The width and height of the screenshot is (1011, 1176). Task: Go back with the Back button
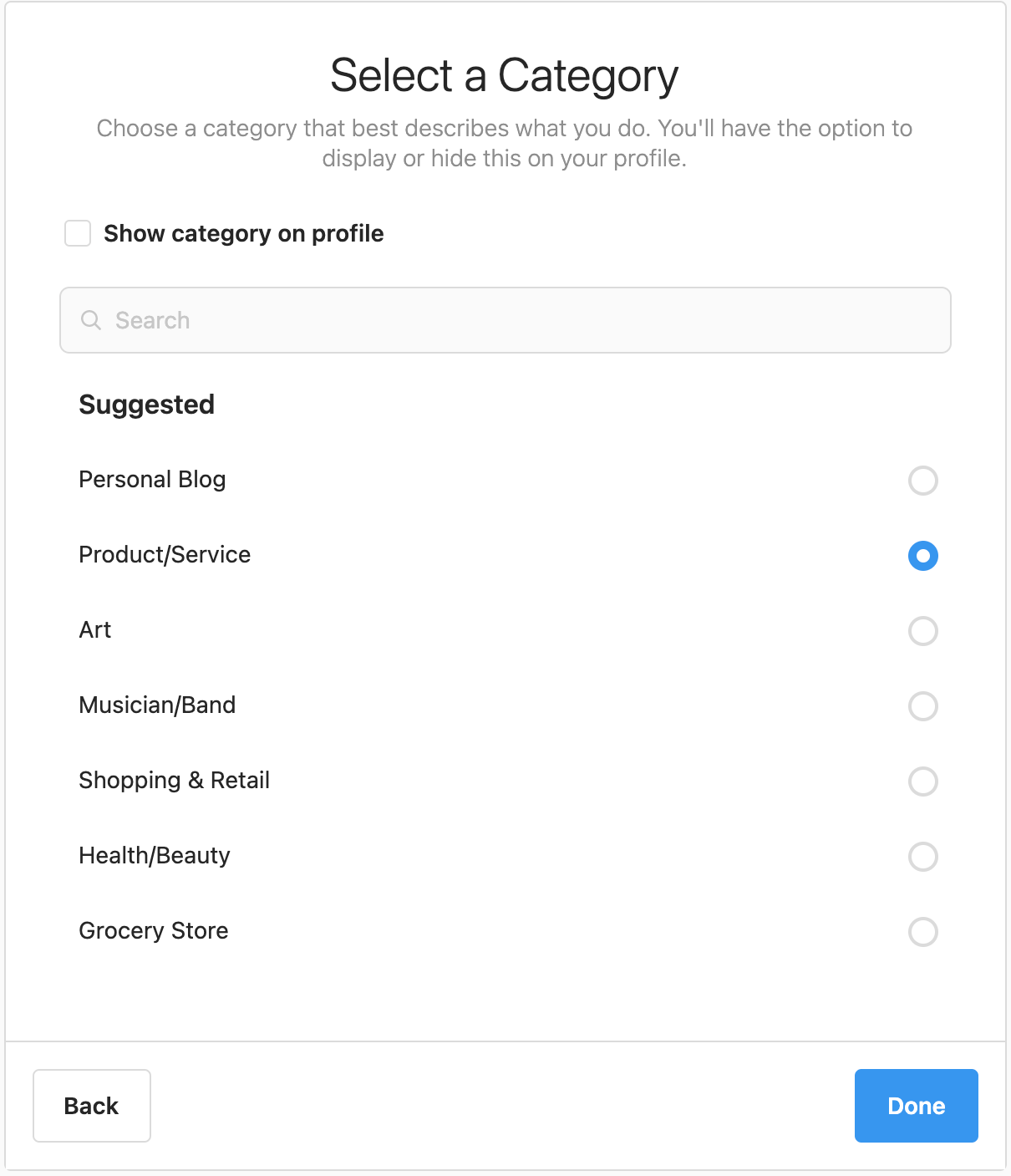pyautogui.click(x=92, y=1106)
